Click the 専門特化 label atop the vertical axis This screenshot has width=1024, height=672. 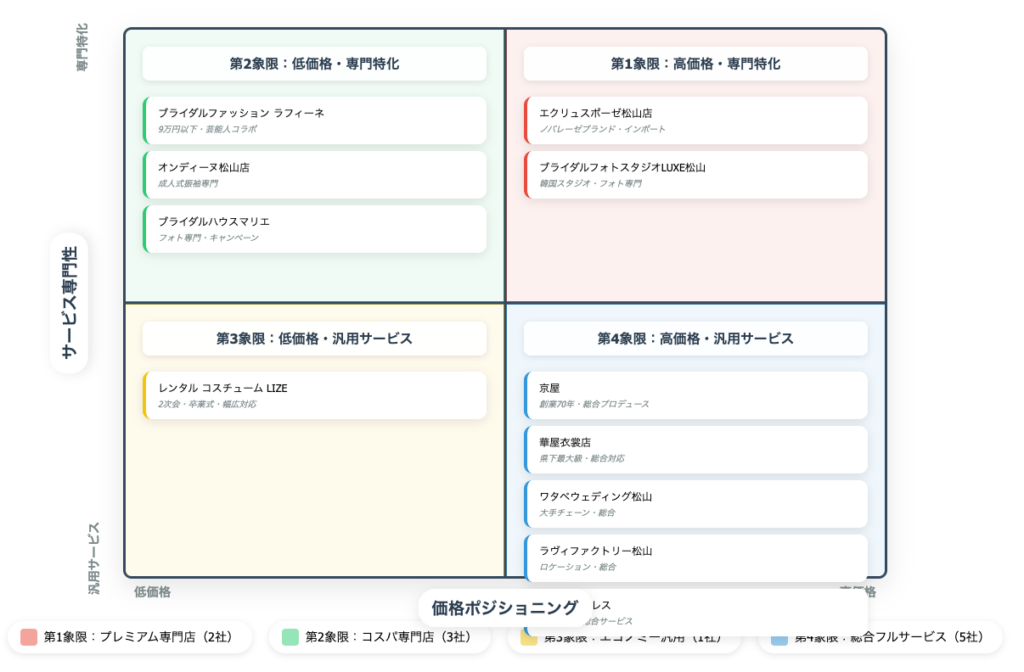pyautogui.click(x=82, y=47)
